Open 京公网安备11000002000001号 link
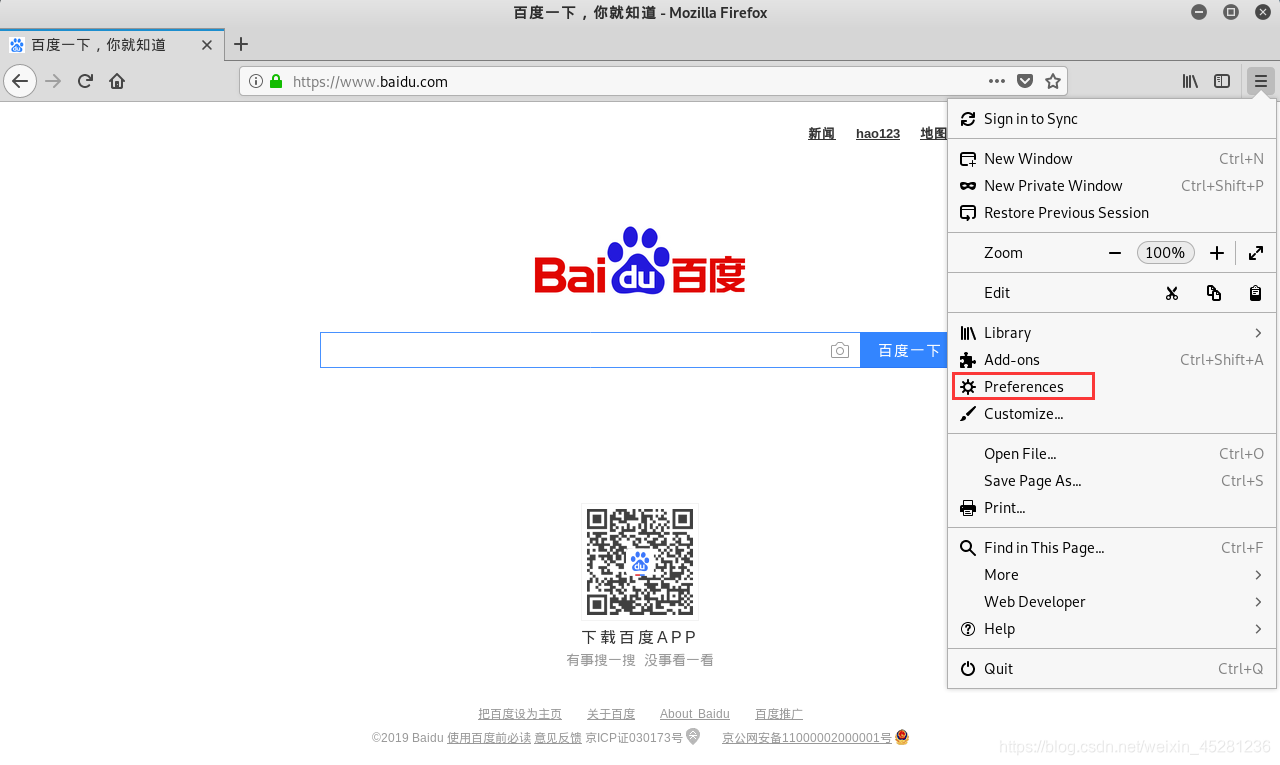 point(807,738)
